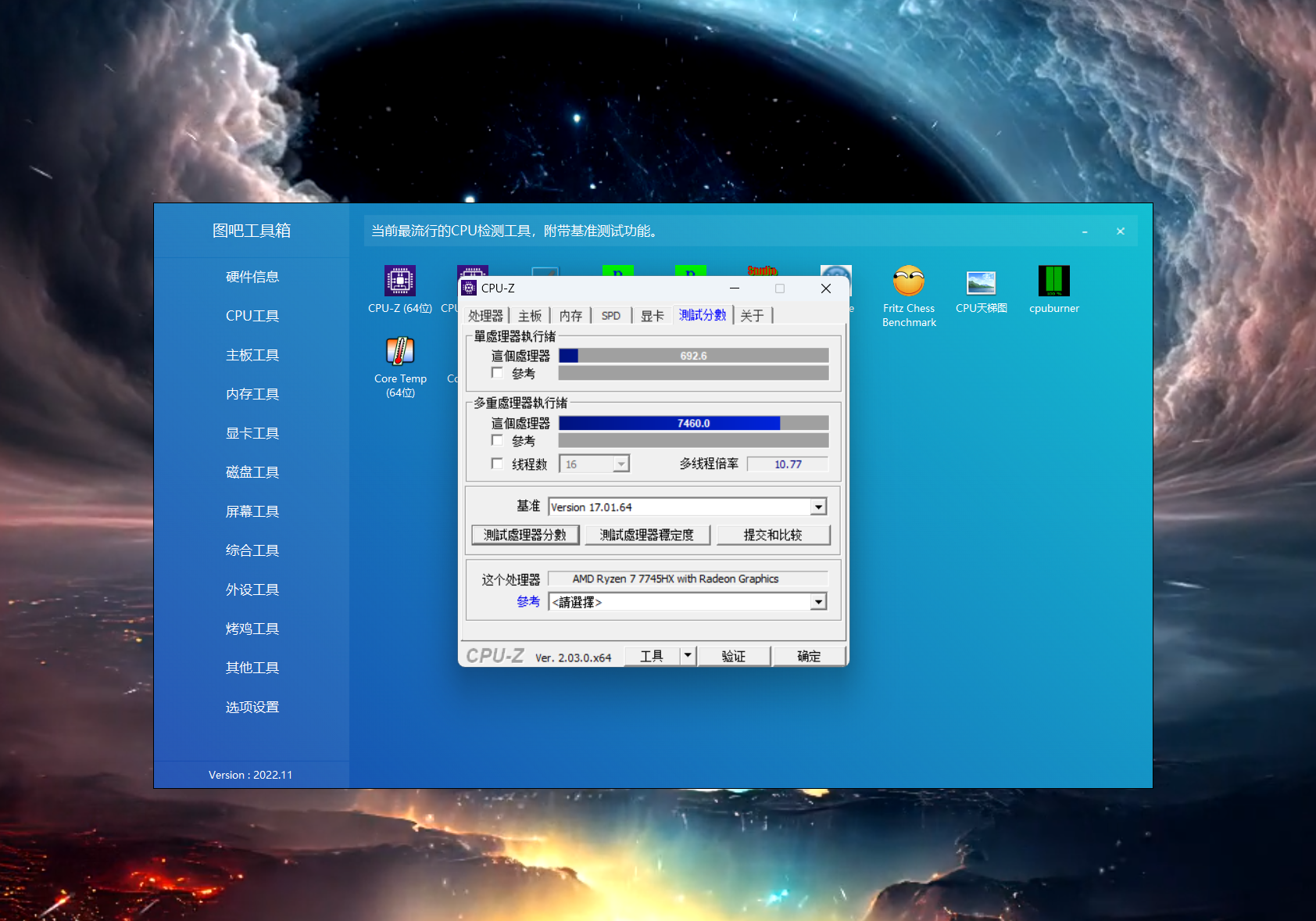
Task: Click the 验证 button
Action: tap(733, 656)
